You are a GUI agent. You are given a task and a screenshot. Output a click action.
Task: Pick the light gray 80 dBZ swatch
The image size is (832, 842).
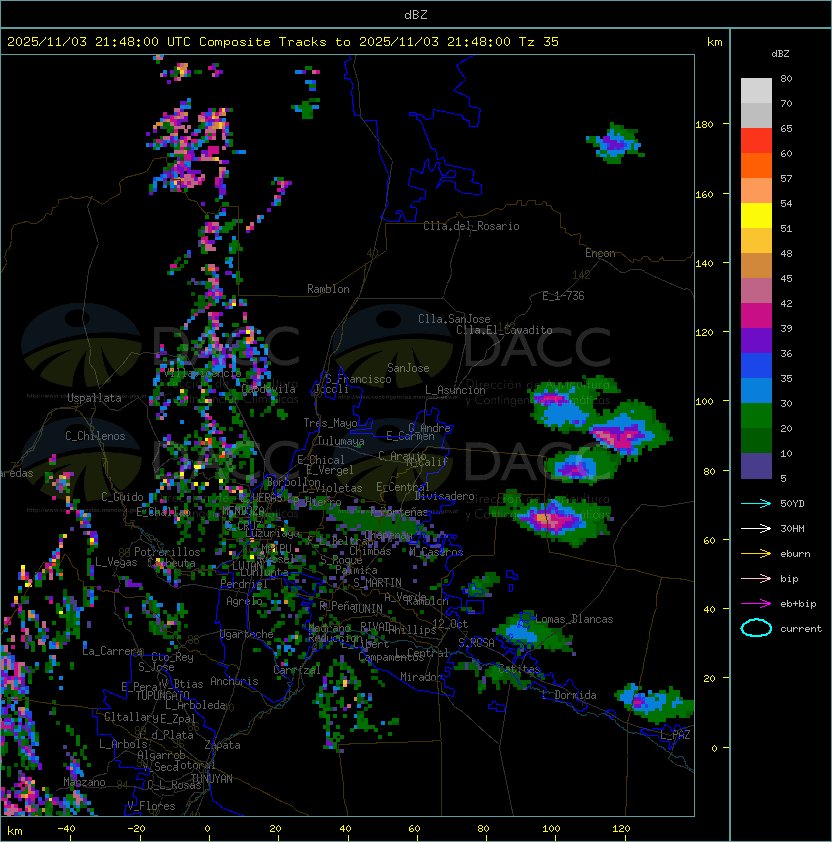pyautogui.click(x=756, y=91)
